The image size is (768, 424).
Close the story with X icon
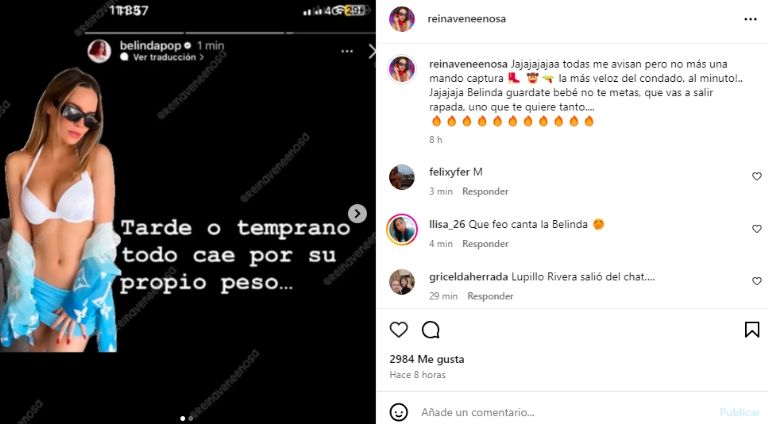(x=372, y=51)
